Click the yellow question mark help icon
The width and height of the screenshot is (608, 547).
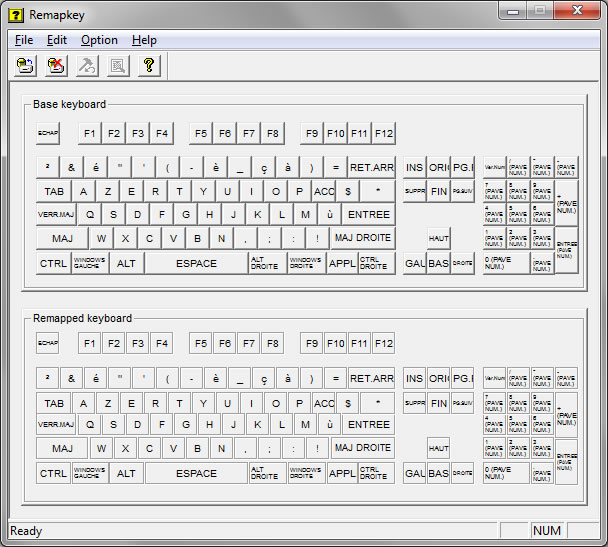pyautogui.click(x=149, y=66)
